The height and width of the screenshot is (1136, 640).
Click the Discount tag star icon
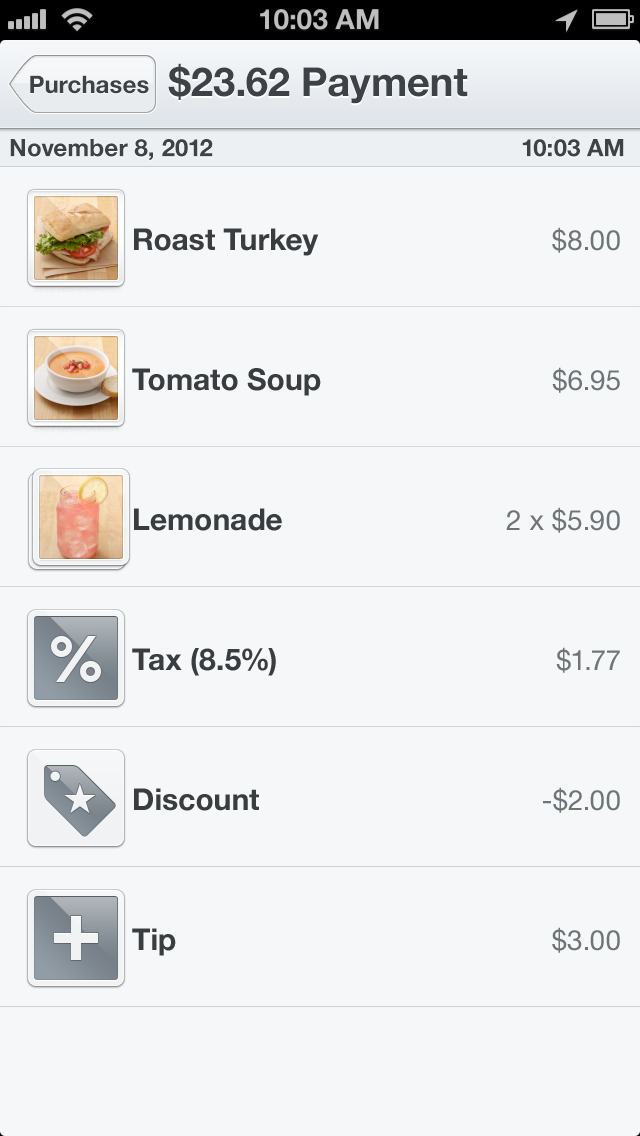pyautogui.click(x=76, y=798)
